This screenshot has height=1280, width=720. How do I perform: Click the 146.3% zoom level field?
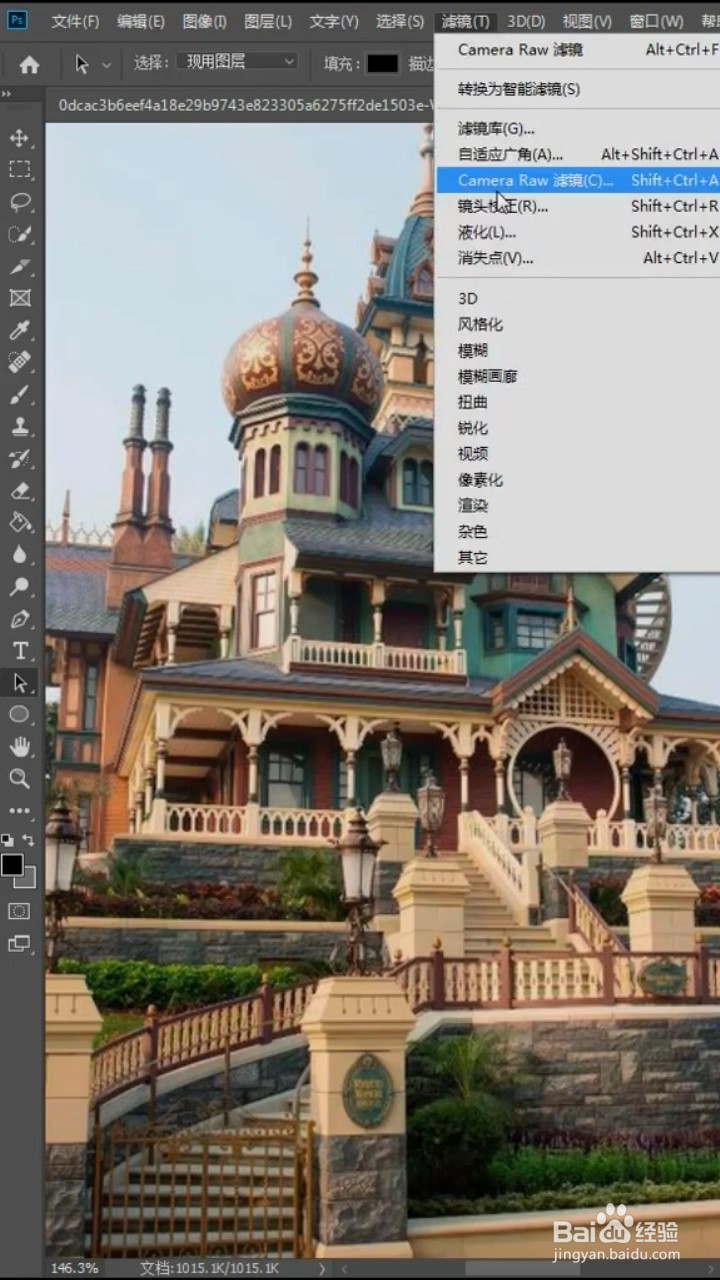75,1267
